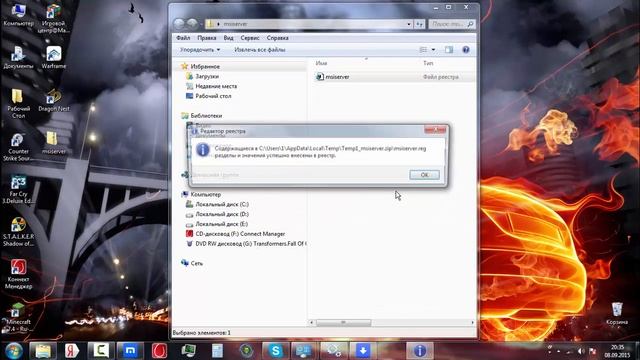This screenshot has width=640, height=360.
Task: Sort by the Тип column header
Action: (x=428, y=63)
